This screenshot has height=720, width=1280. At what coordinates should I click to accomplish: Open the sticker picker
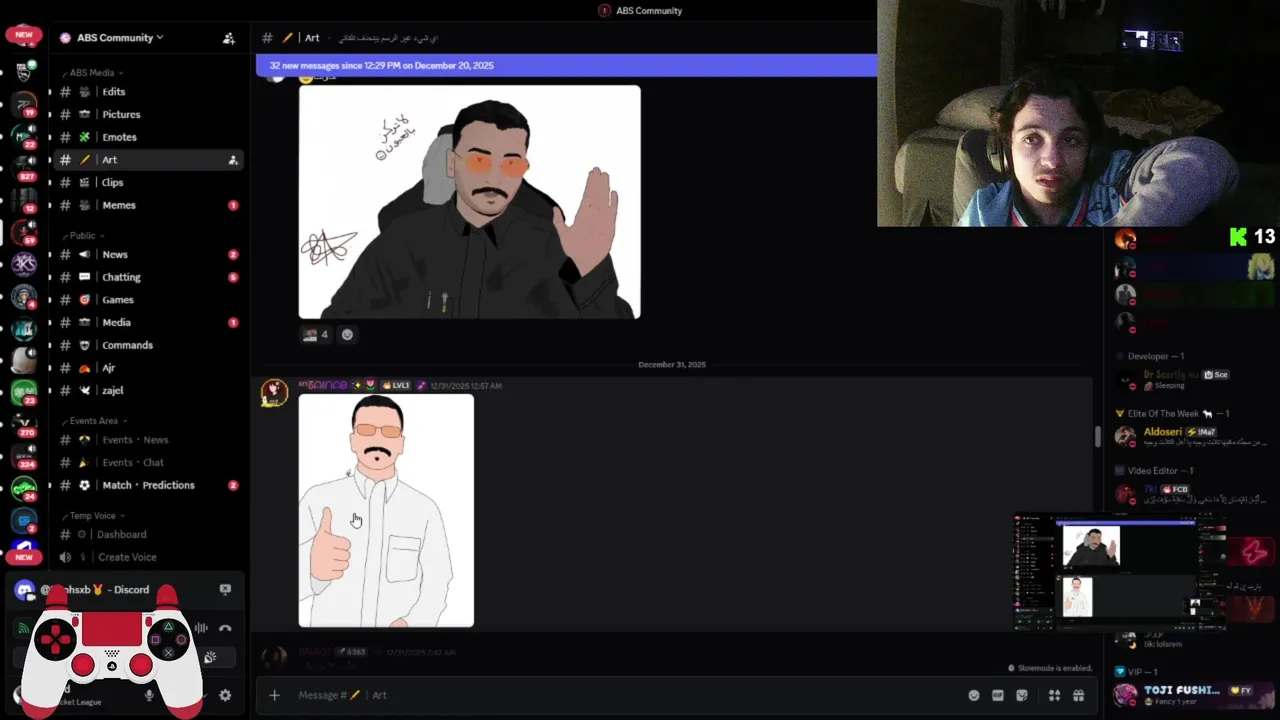pyautogui.click(x=1022, y=695)
